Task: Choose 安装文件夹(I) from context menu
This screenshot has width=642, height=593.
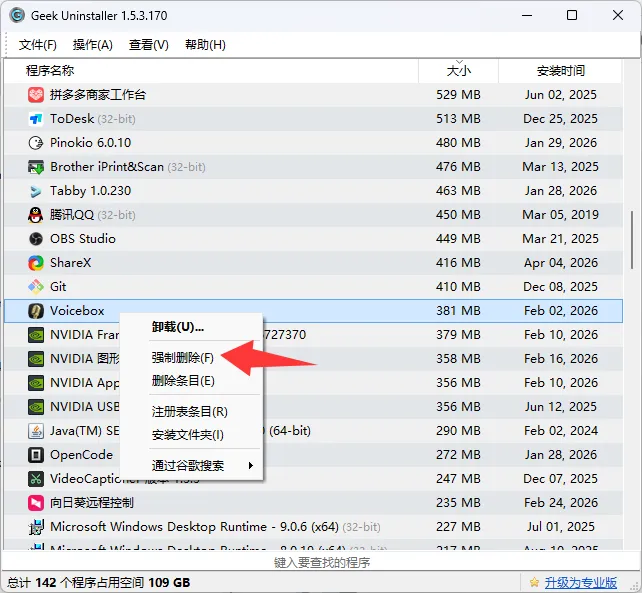Action: 191,435
